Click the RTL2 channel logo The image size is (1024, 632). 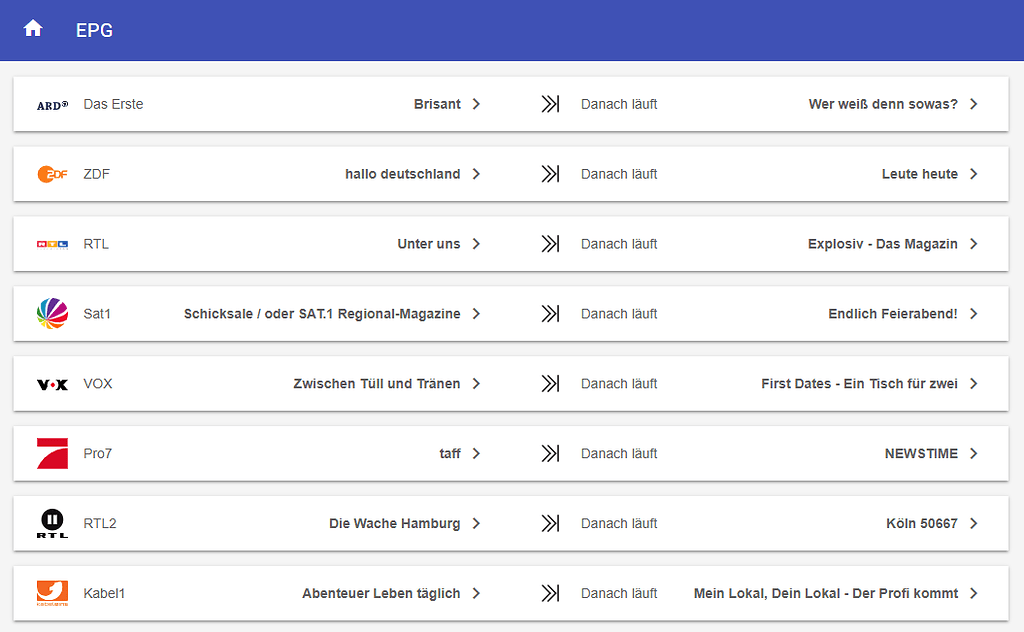[x=52, y=523]
